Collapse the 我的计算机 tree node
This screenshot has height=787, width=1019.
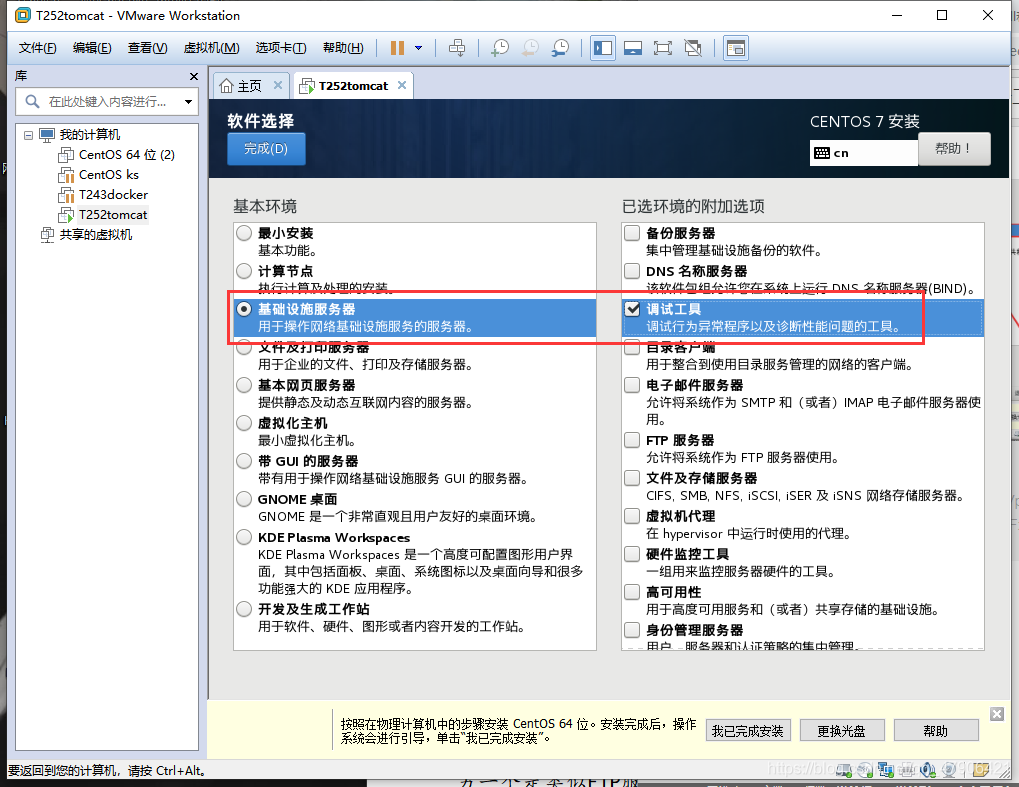(x=28, y=135)
